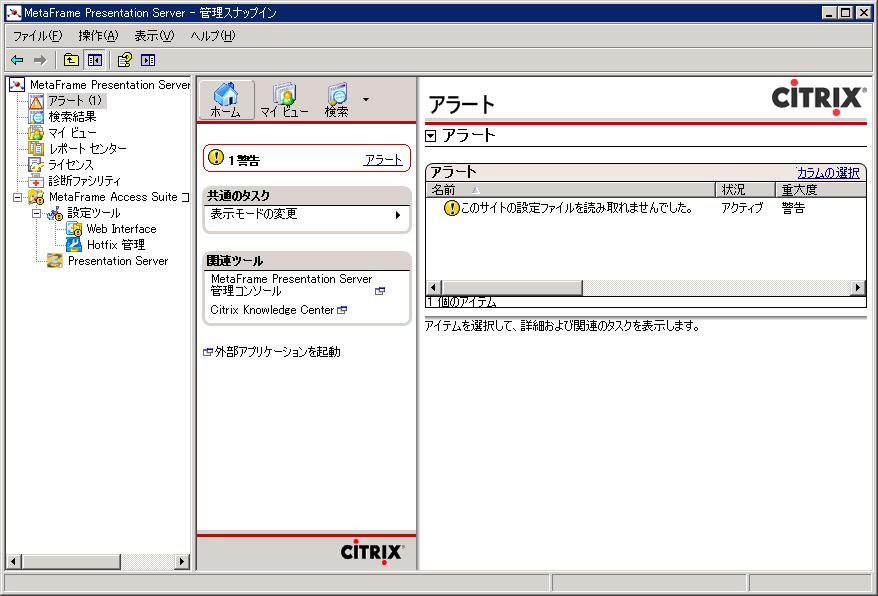
Task: Open the 表示(V) menu
Action: click(154, 36)
